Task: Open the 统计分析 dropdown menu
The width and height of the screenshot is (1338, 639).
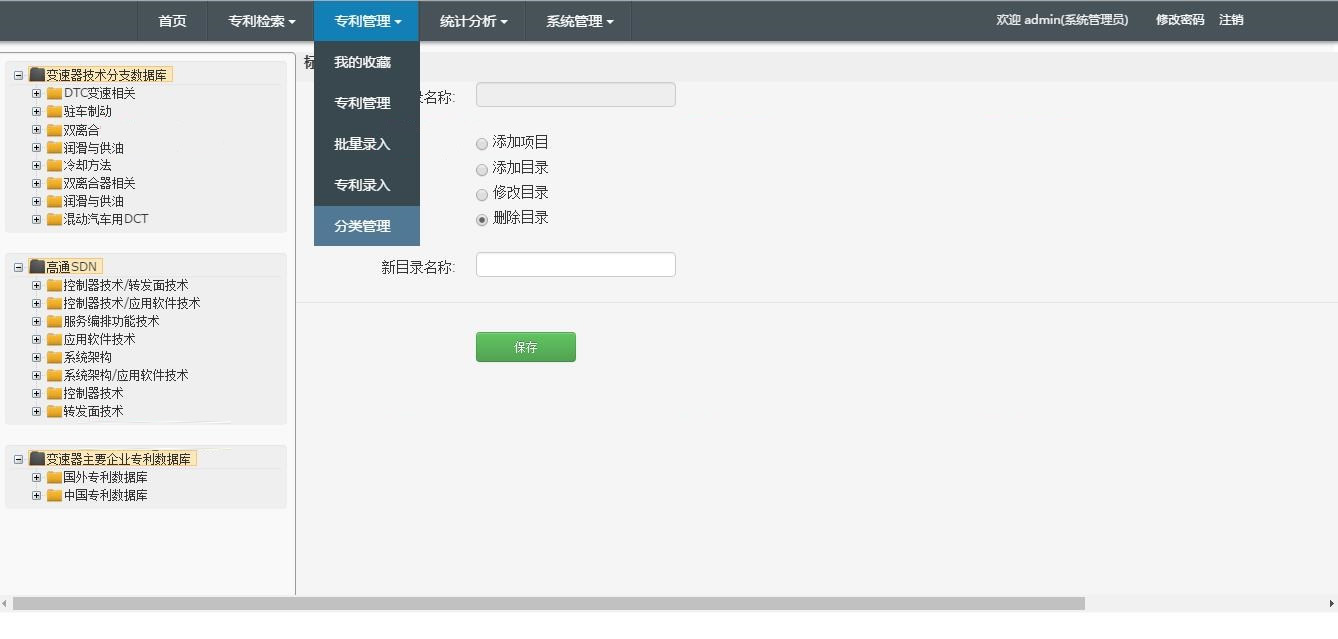Action: click(x=471, y=20)
